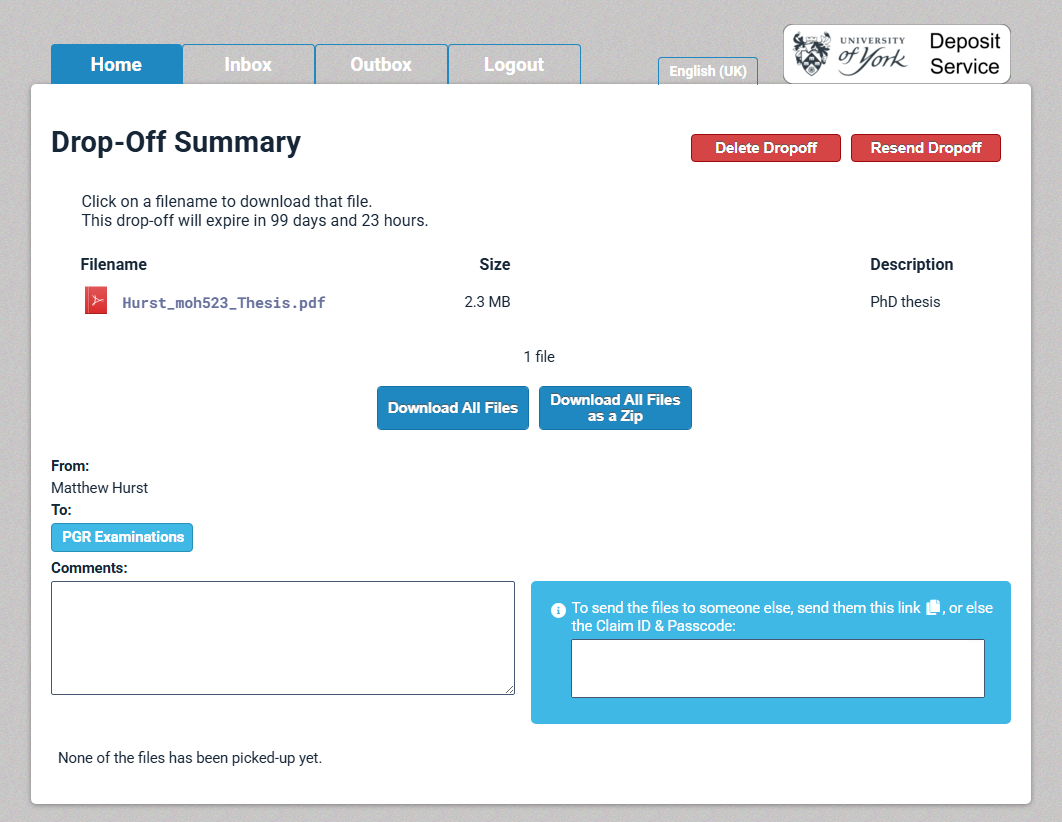The height and width of the screenshot is (822, 1062).
Task: Open the English (UK) language selector
Action: tap(707, 71)
